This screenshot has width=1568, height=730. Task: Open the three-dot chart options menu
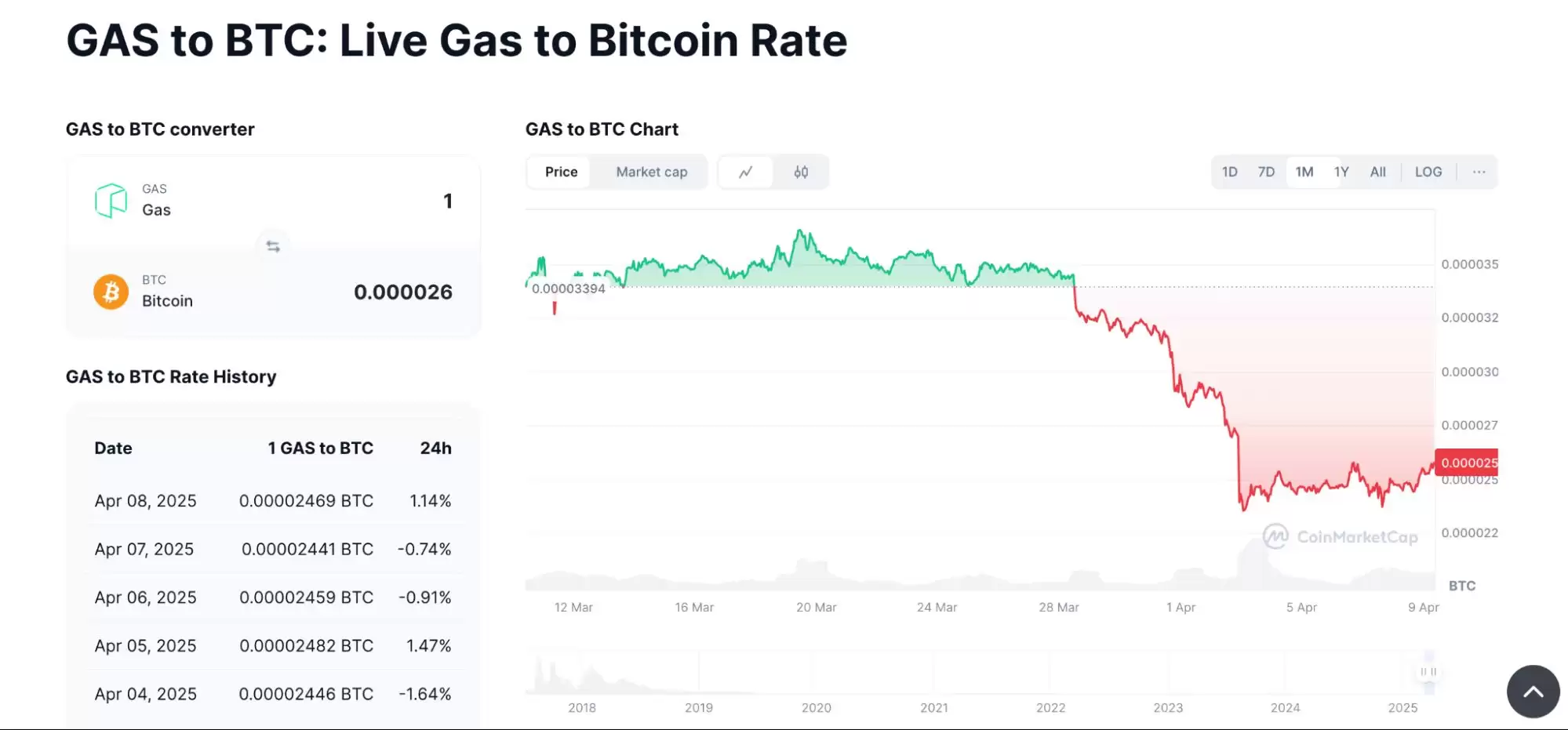pos(1479,172)
